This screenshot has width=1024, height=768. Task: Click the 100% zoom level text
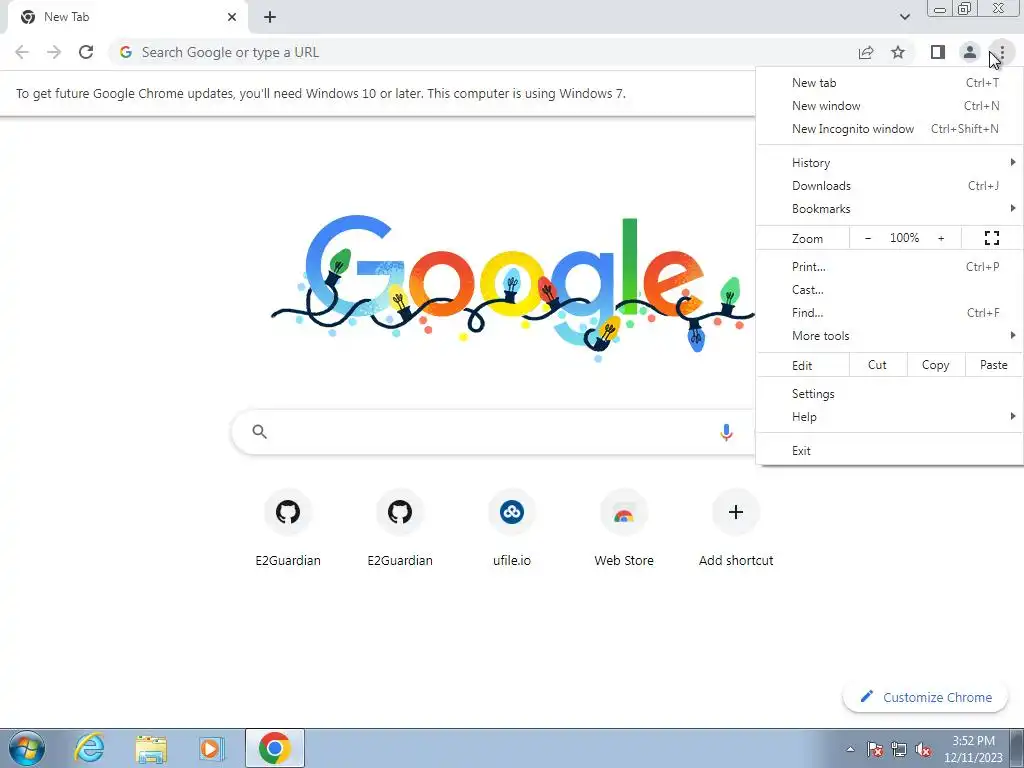click(x=904, y=238)
